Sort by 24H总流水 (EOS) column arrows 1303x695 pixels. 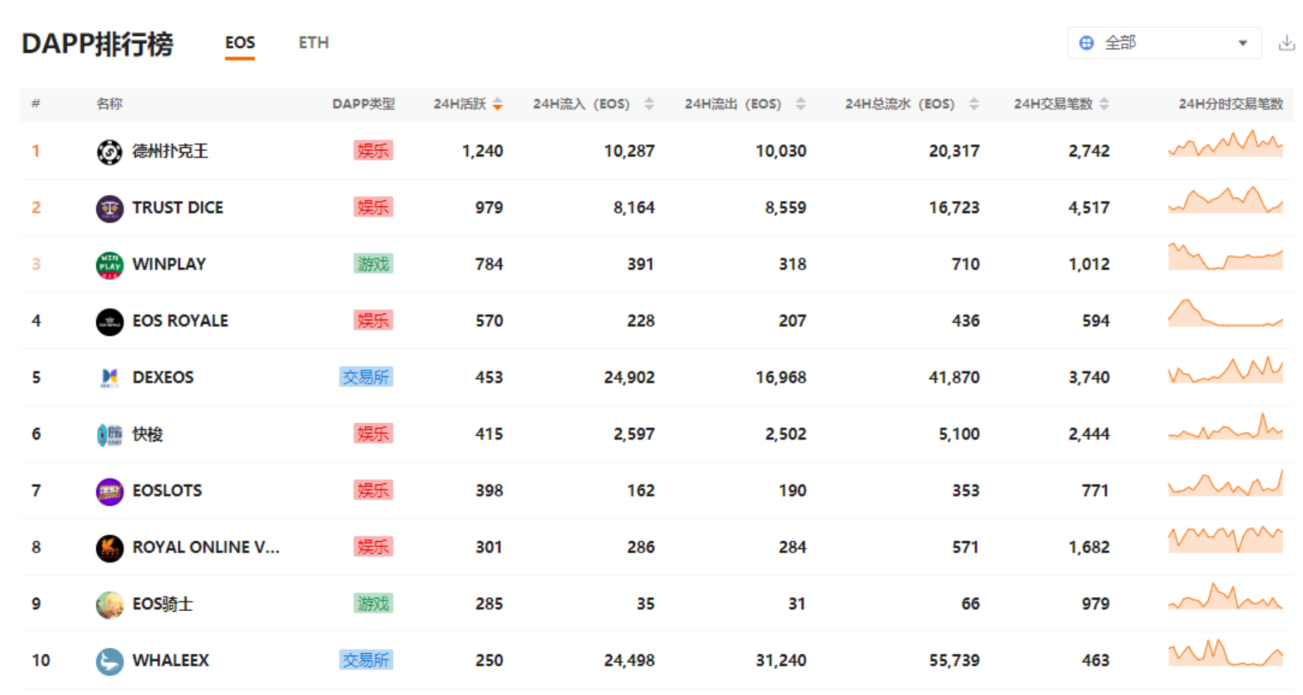pyautogui.click(x=974, y=104)
